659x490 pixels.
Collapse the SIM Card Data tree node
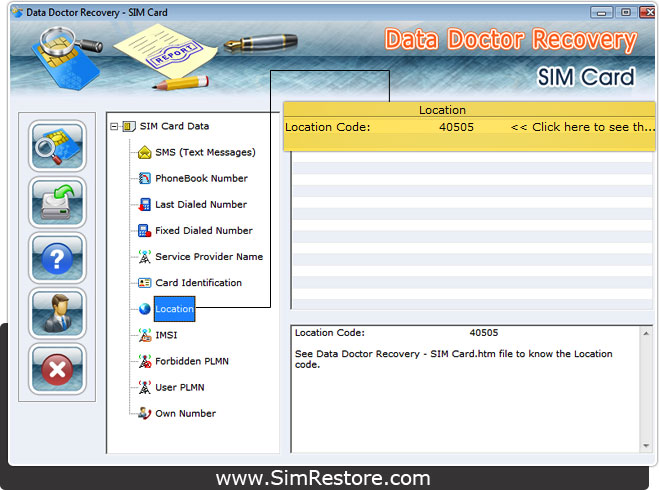pyautogui.click(x=114, y=126)
